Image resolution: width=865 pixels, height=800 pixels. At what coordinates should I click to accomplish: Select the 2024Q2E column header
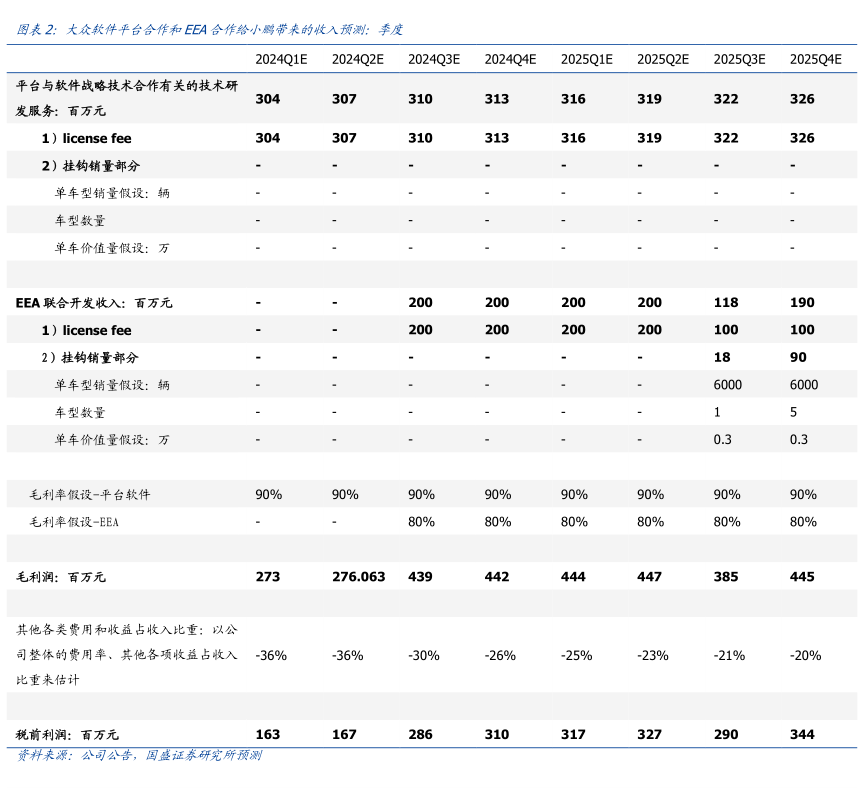pos(357,60)
